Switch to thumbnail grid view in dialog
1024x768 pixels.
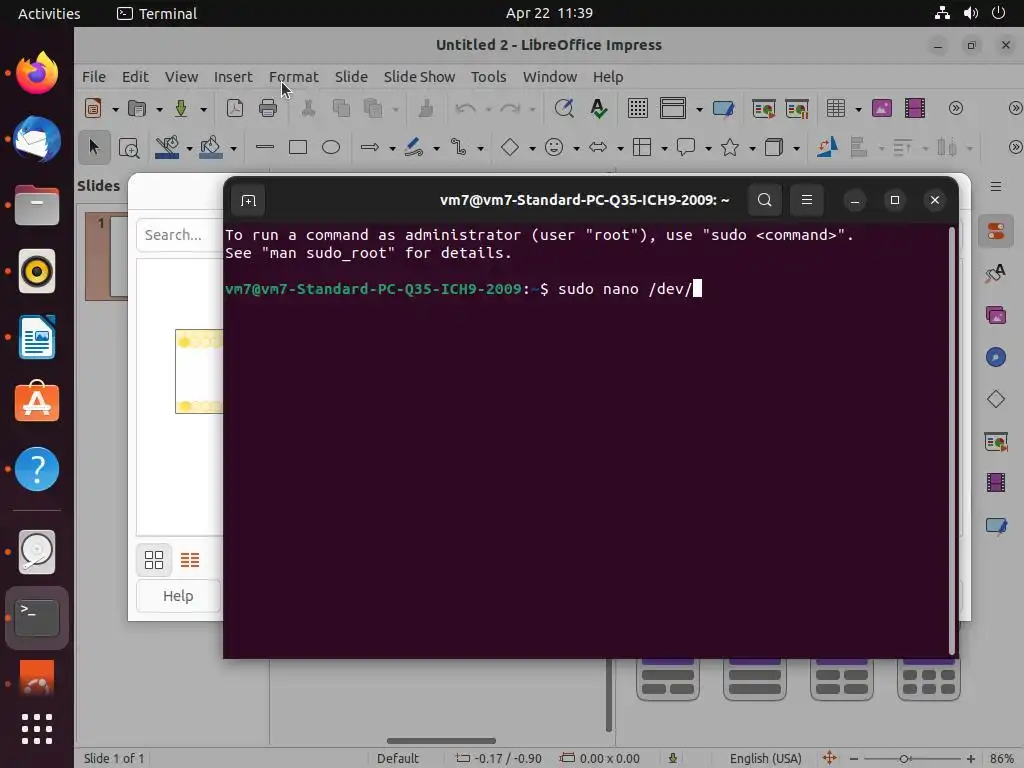click(154, 560)
